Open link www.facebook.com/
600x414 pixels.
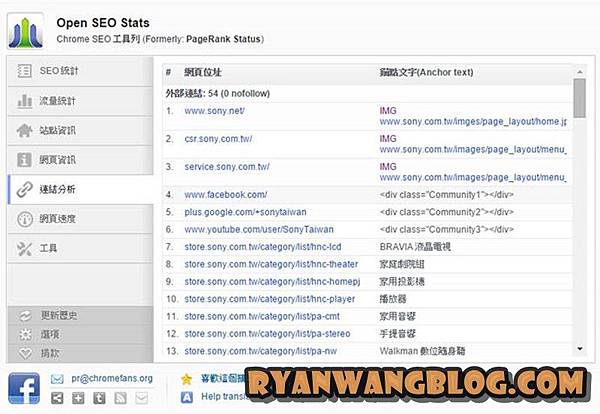coord(226,195)
